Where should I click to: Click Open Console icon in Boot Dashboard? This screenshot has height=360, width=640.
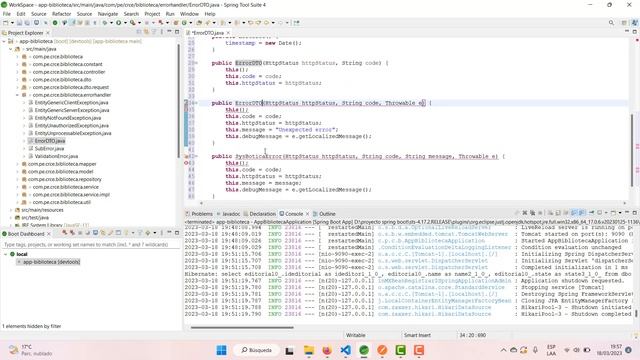click(x=95, y=233)
